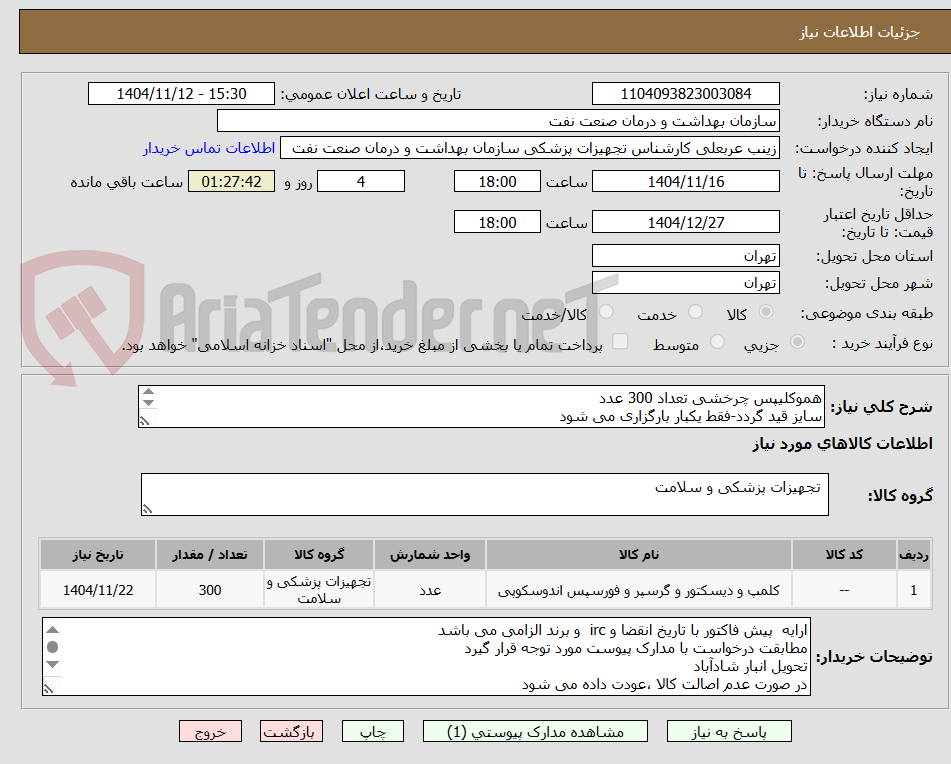
Task: Click price validity time 18:00 field
Action: (x=497, y=222)
